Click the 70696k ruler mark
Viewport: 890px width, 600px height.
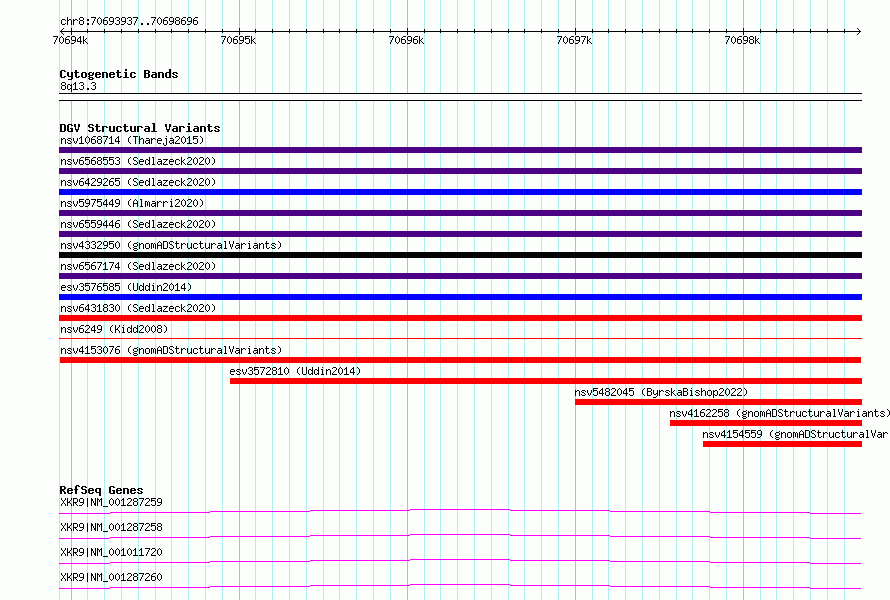point(406,40)
